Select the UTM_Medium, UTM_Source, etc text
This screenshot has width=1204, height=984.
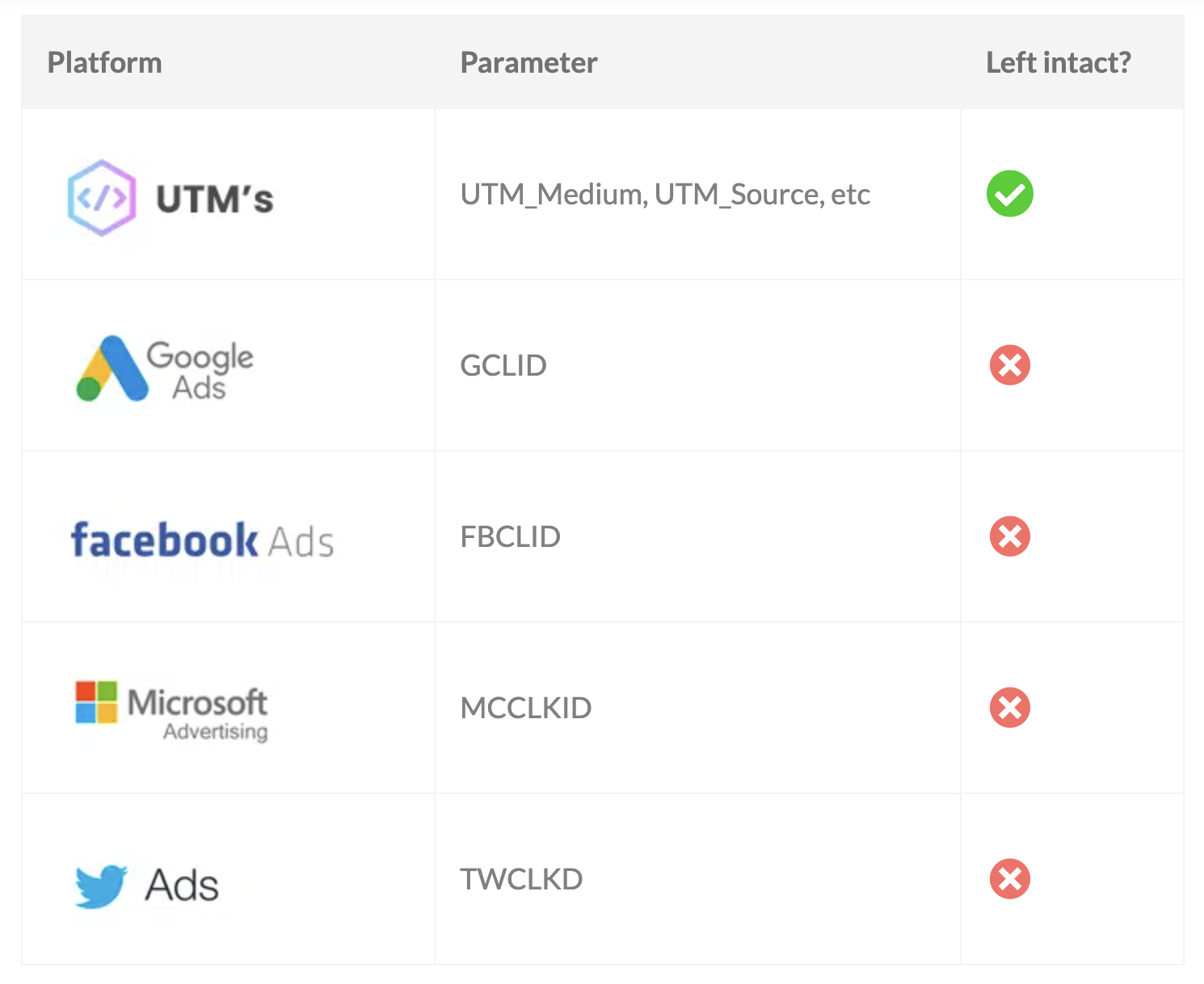pyautogui.click(x=665, y=195)
